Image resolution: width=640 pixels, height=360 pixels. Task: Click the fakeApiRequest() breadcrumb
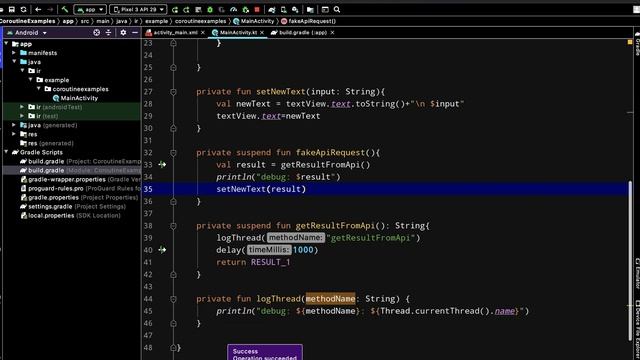point(309,21)
